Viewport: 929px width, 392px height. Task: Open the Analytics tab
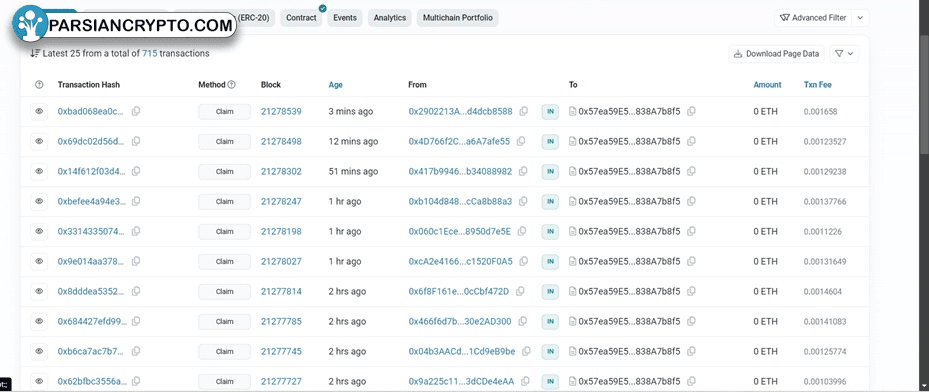point(390,18)
